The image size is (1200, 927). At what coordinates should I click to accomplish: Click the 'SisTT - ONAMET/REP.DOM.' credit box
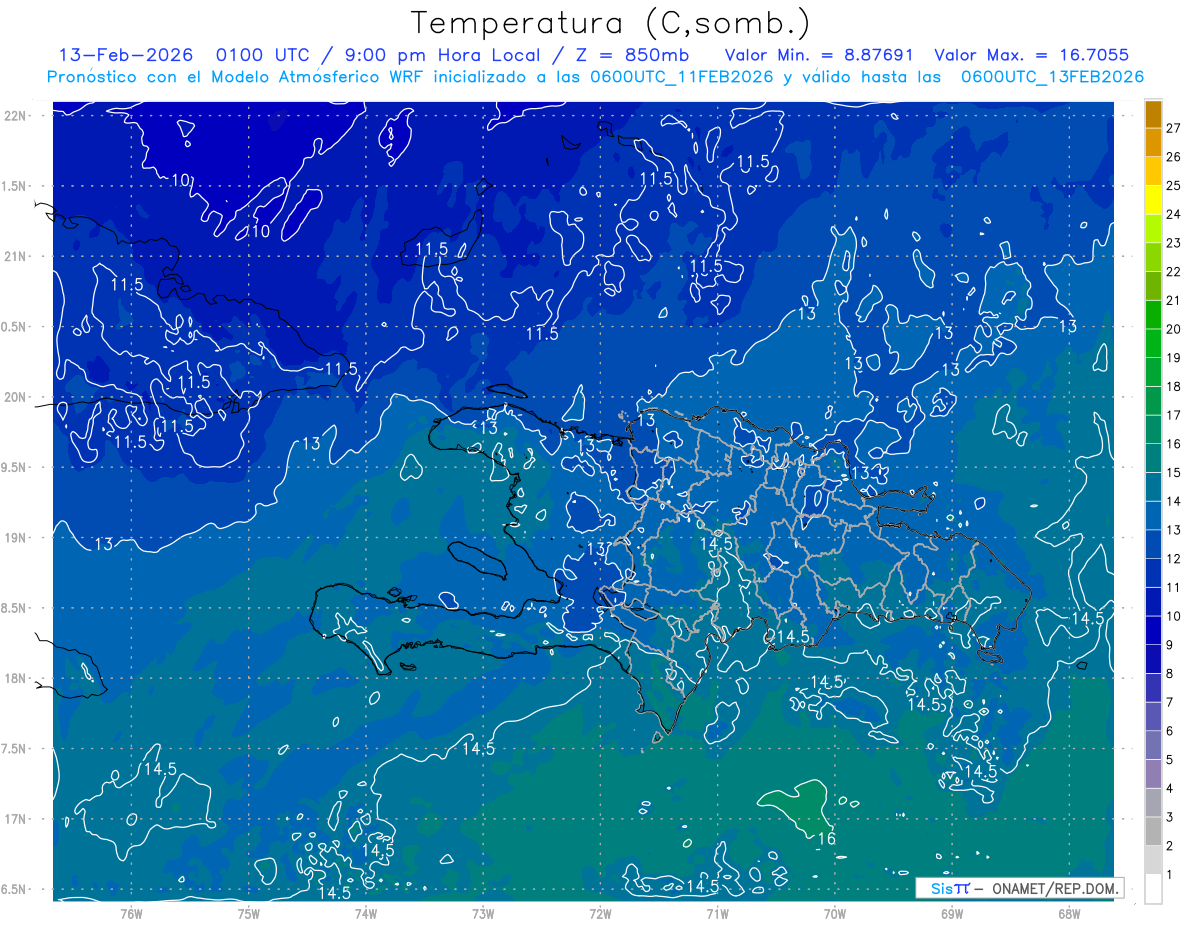1019,888
